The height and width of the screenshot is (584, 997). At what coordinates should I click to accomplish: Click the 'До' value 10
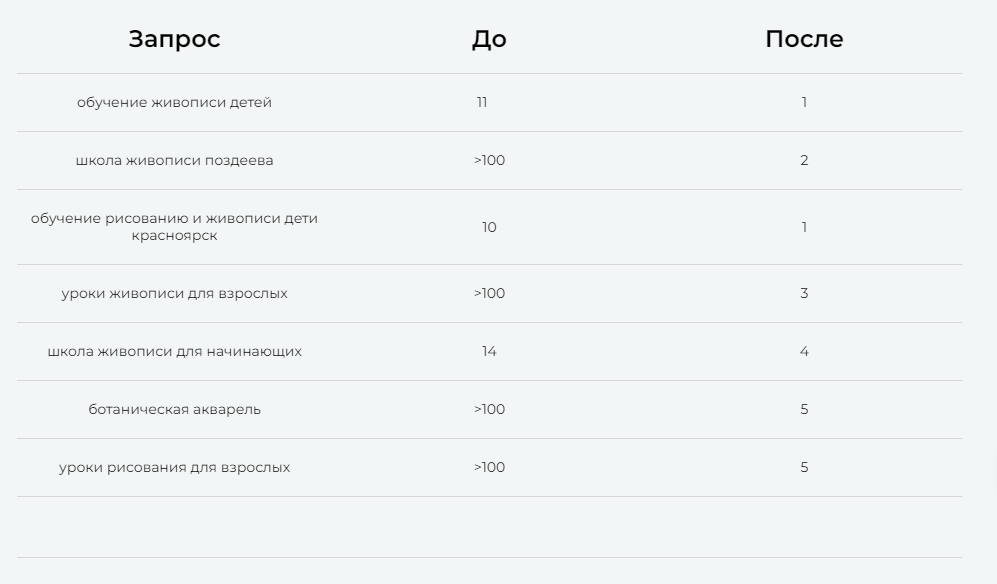pos(489,227)
